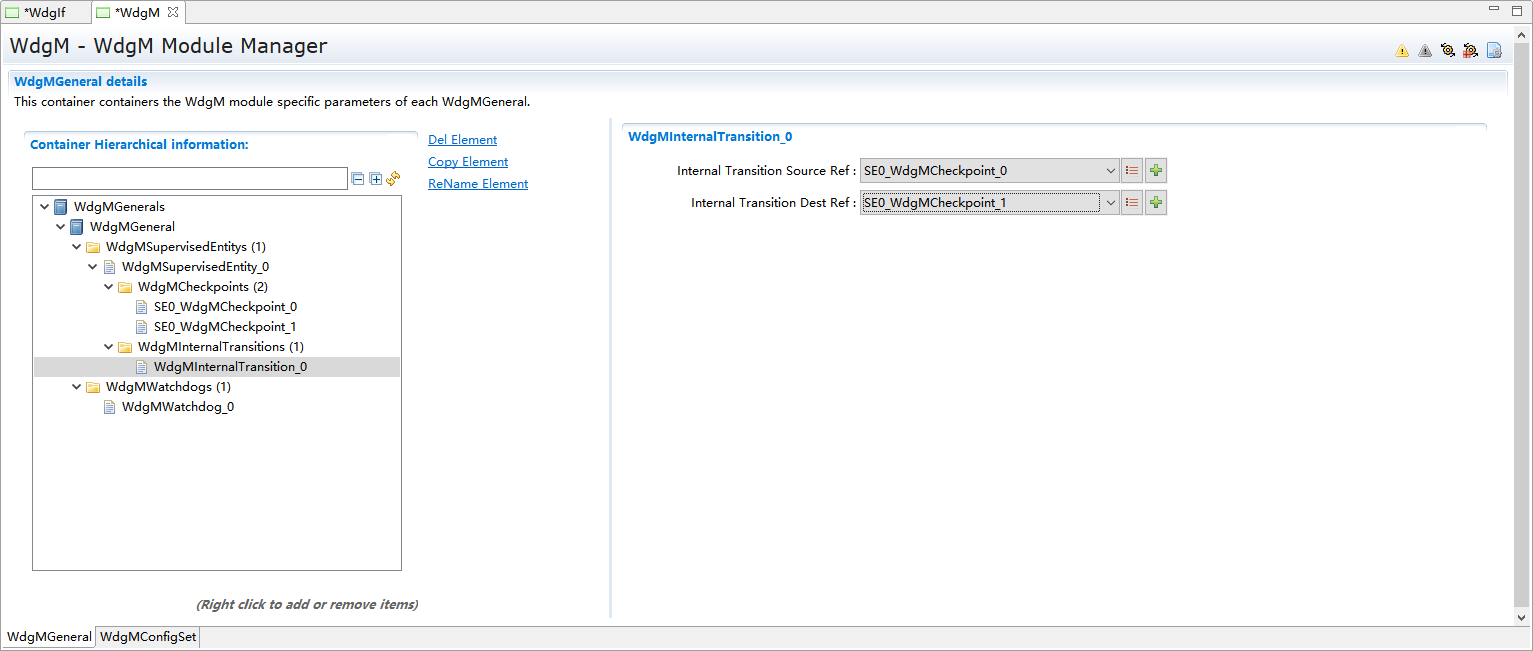Screen dimensions: 1533x651
Task: Switch to the WdgIf editor tab
Action: [x=44, y=12]
